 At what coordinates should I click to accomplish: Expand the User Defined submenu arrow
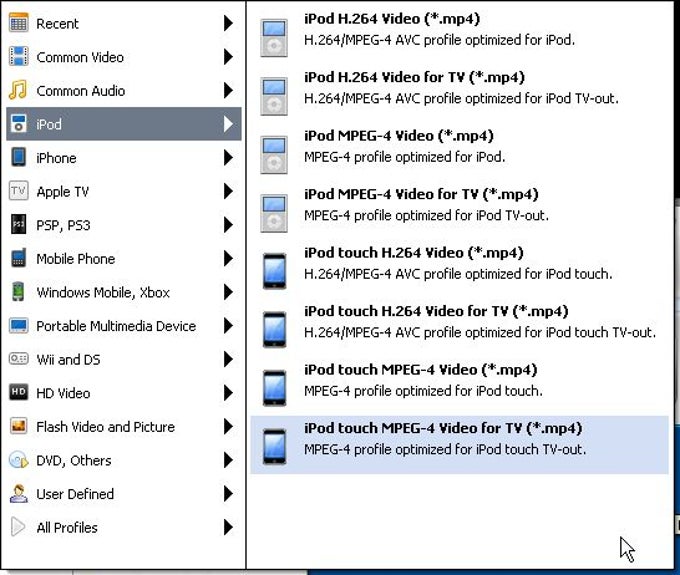(228, 493)
